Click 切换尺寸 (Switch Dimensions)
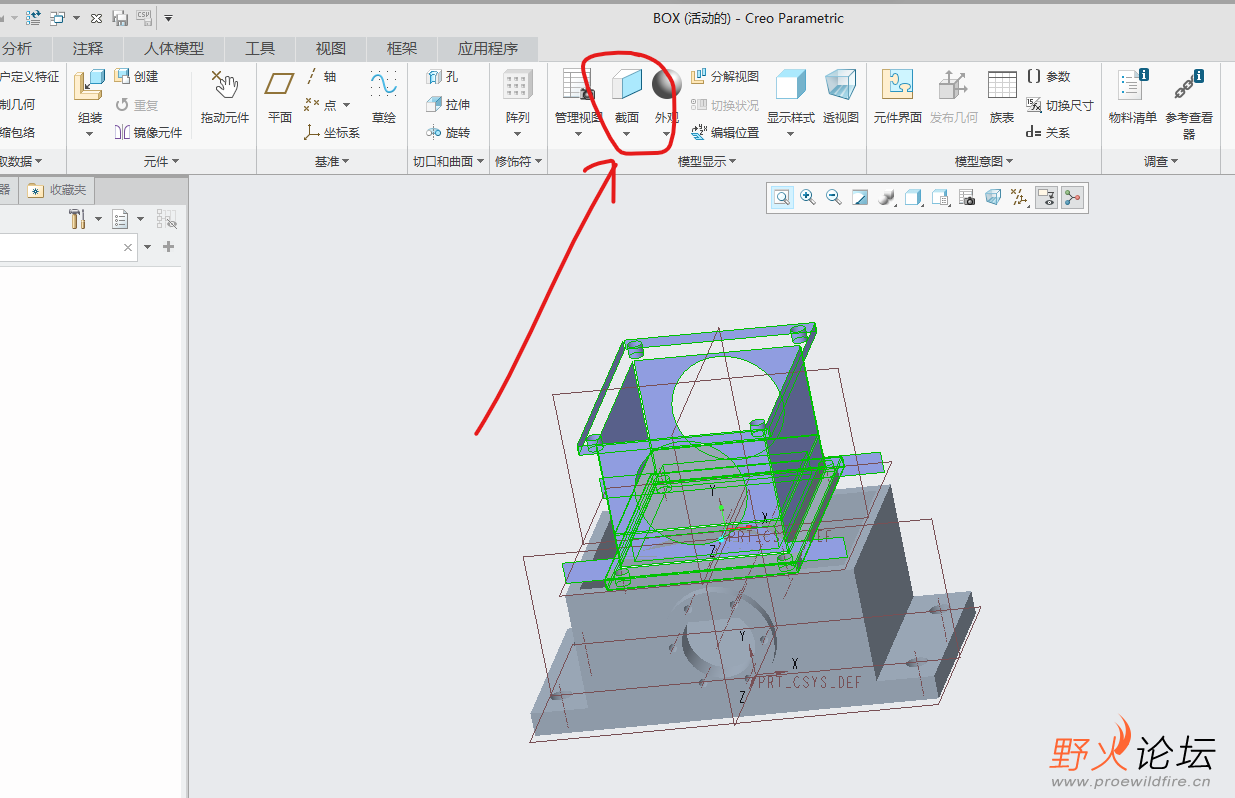This screenshot has height=798, width=1235. click(1060, 104)
